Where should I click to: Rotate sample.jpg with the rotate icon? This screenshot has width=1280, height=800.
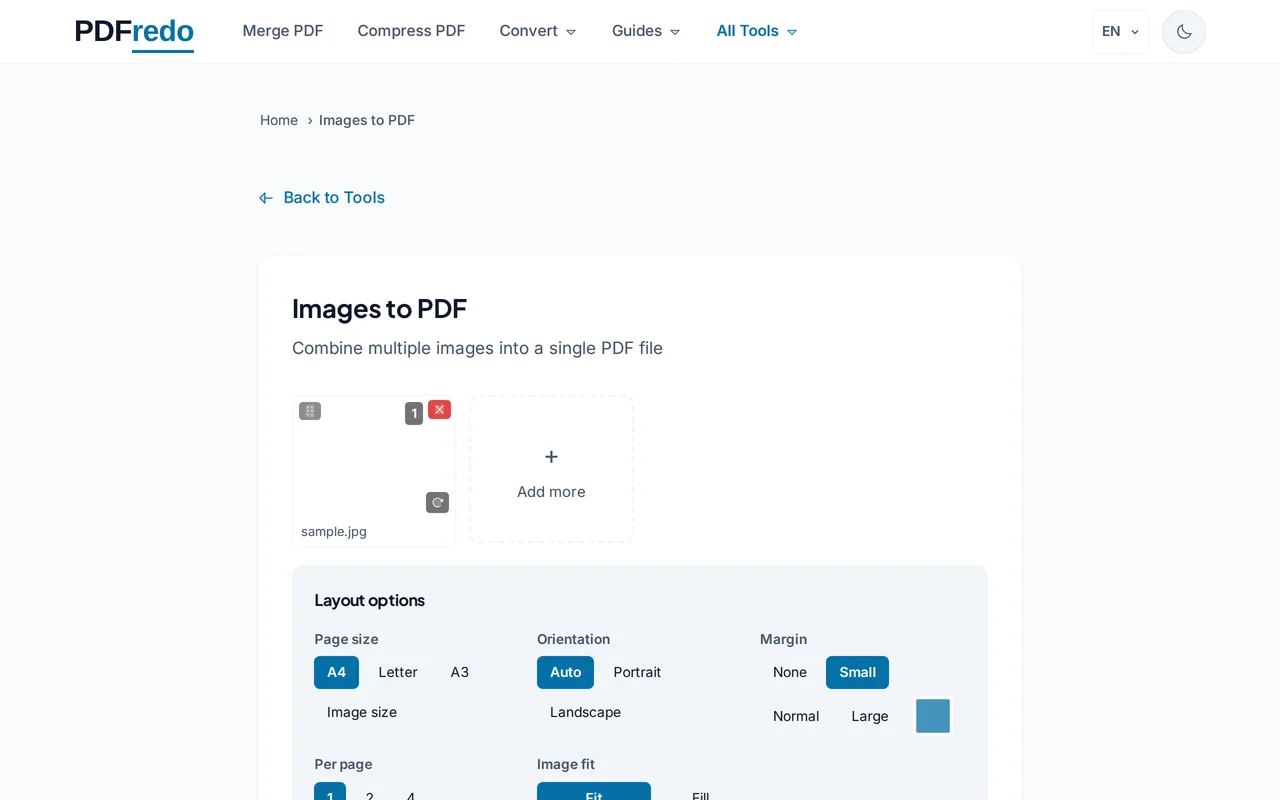[x=437, y=502]
